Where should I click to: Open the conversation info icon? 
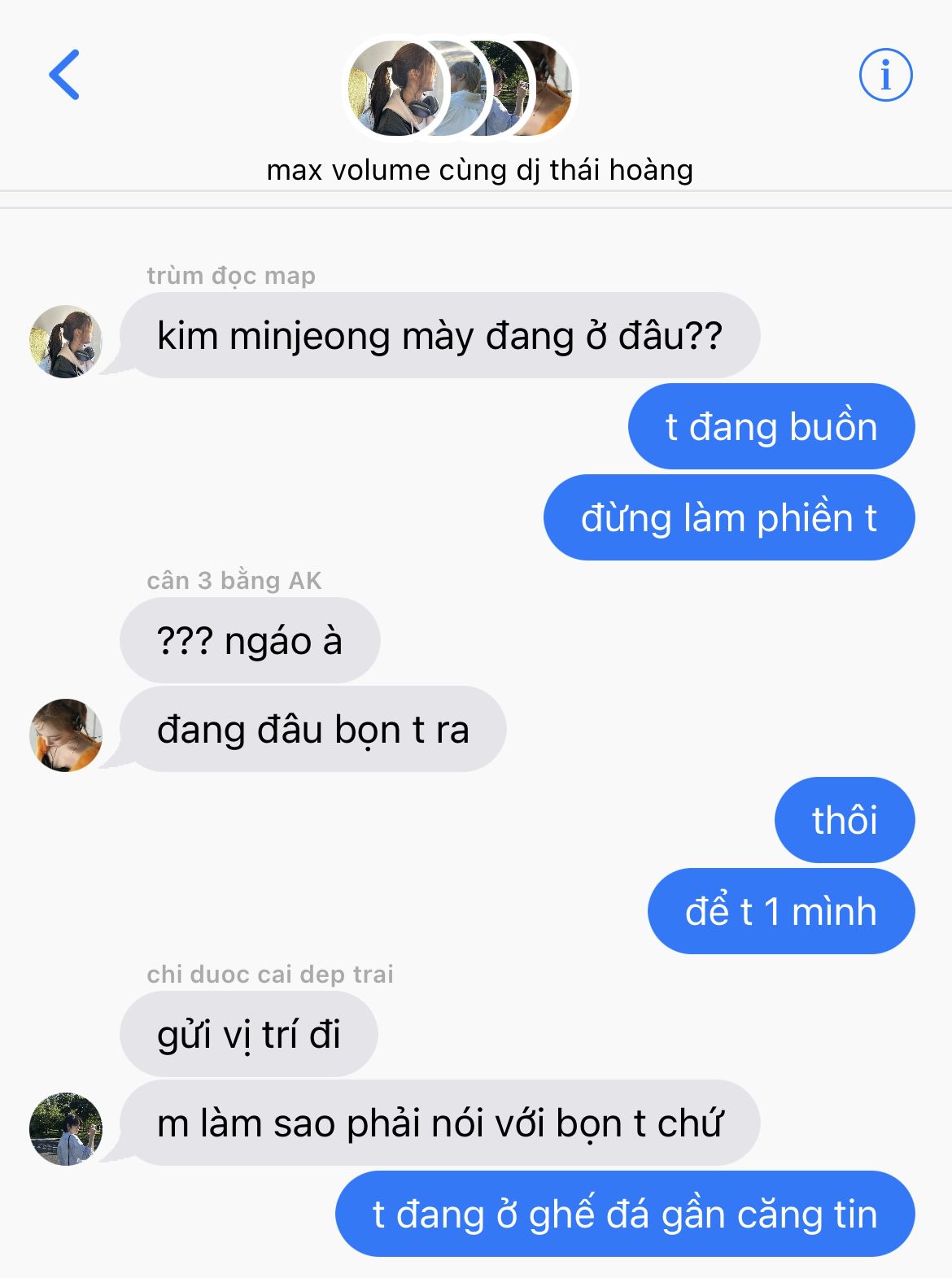click(886, 75)
